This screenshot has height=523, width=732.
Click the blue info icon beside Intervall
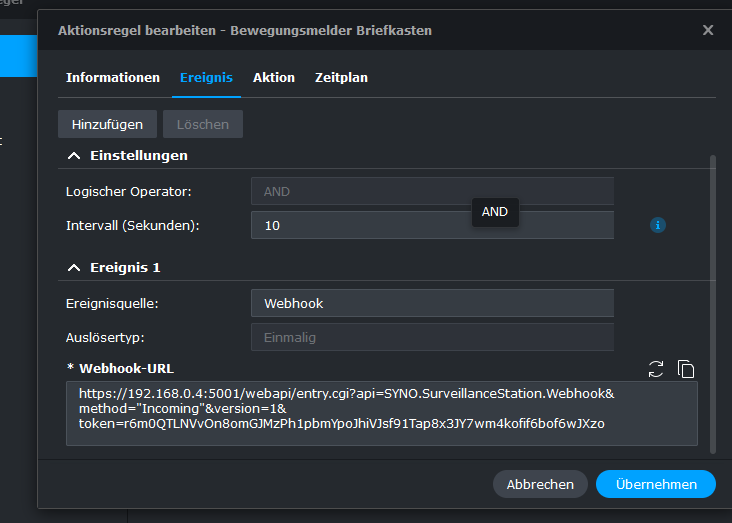(x=658, y=225)
